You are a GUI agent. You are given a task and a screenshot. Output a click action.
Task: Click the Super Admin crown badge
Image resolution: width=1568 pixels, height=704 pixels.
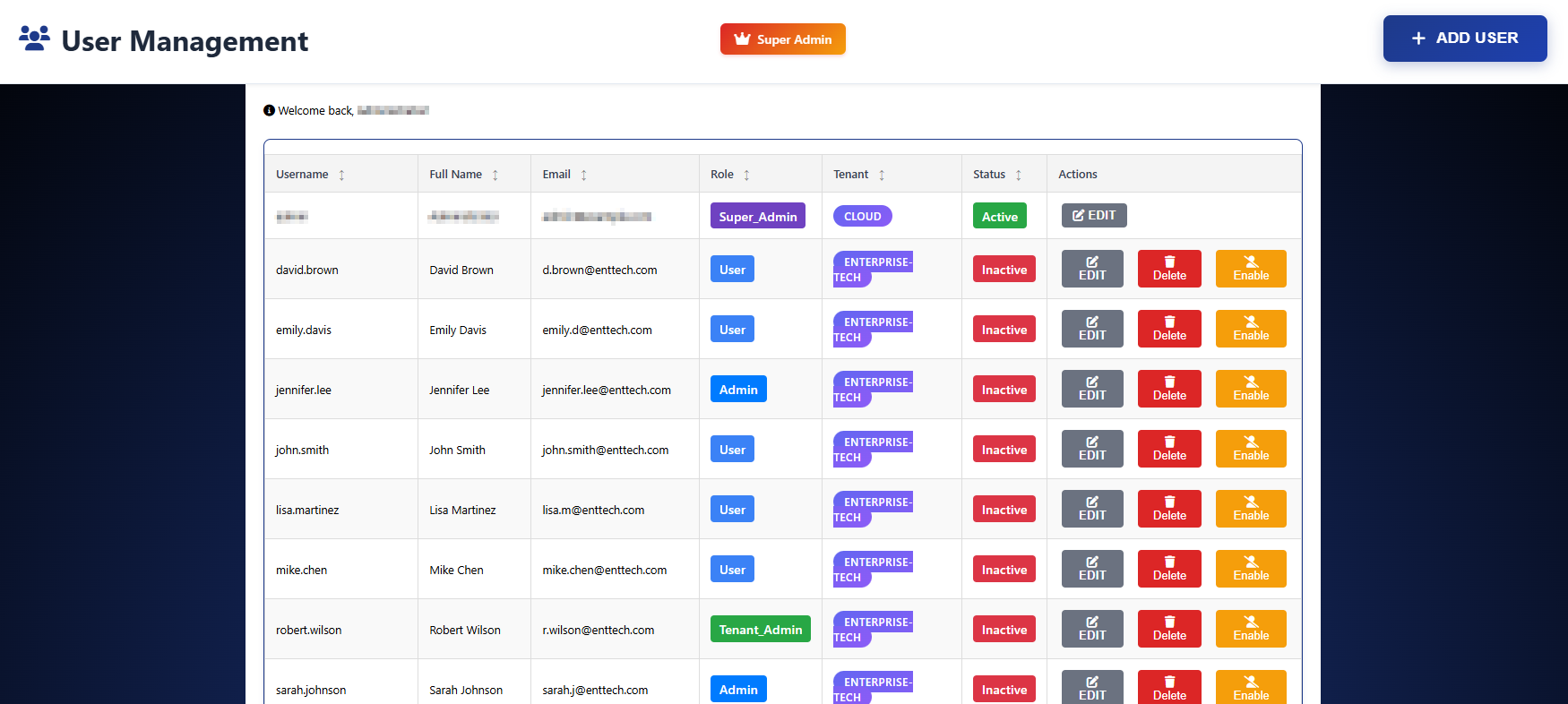pyautogui.click(x=782, y=39)
